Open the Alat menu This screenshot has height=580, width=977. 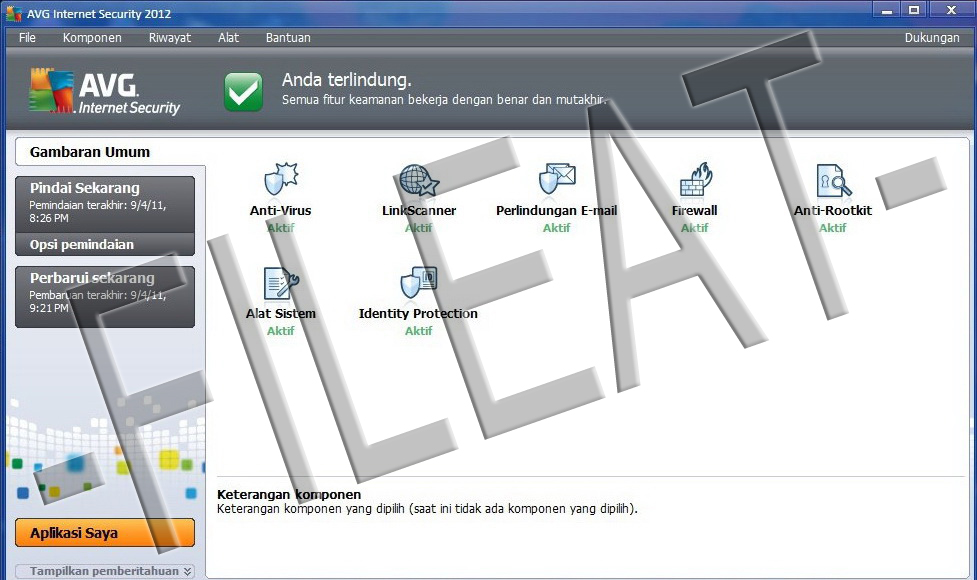[228, 37]
